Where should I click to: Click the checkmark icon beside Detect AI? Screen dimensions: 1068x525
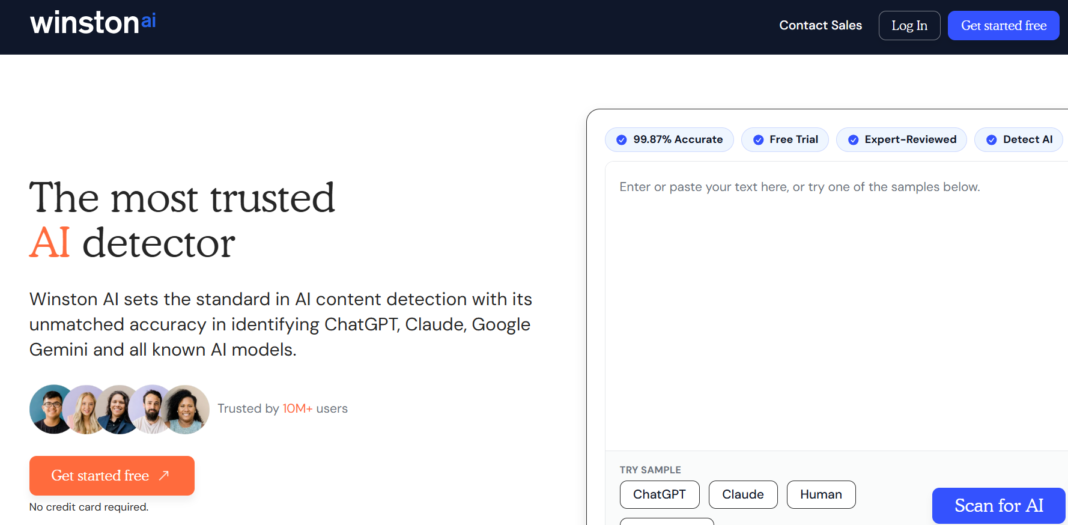pyautogui.click(x=991, y=140)
